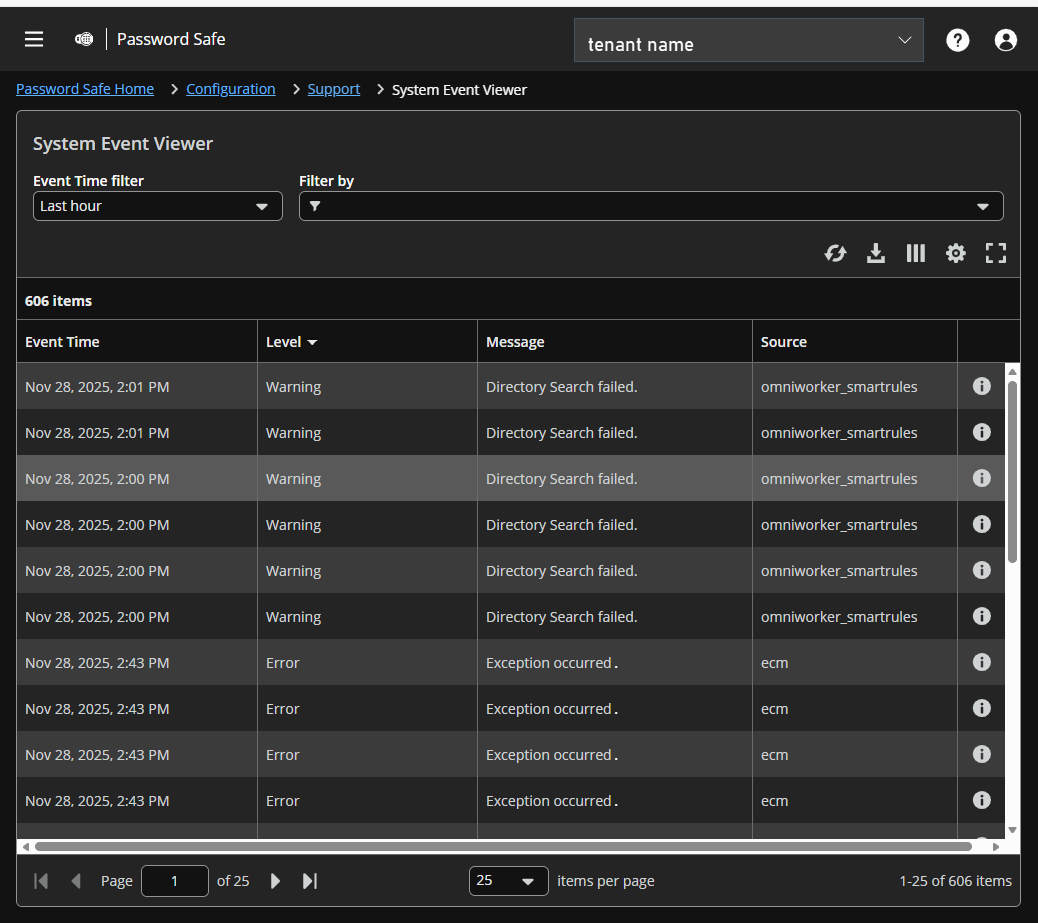View details for the first Directory Search warning
Screen dimensions: 1038x923
[981, 386]
